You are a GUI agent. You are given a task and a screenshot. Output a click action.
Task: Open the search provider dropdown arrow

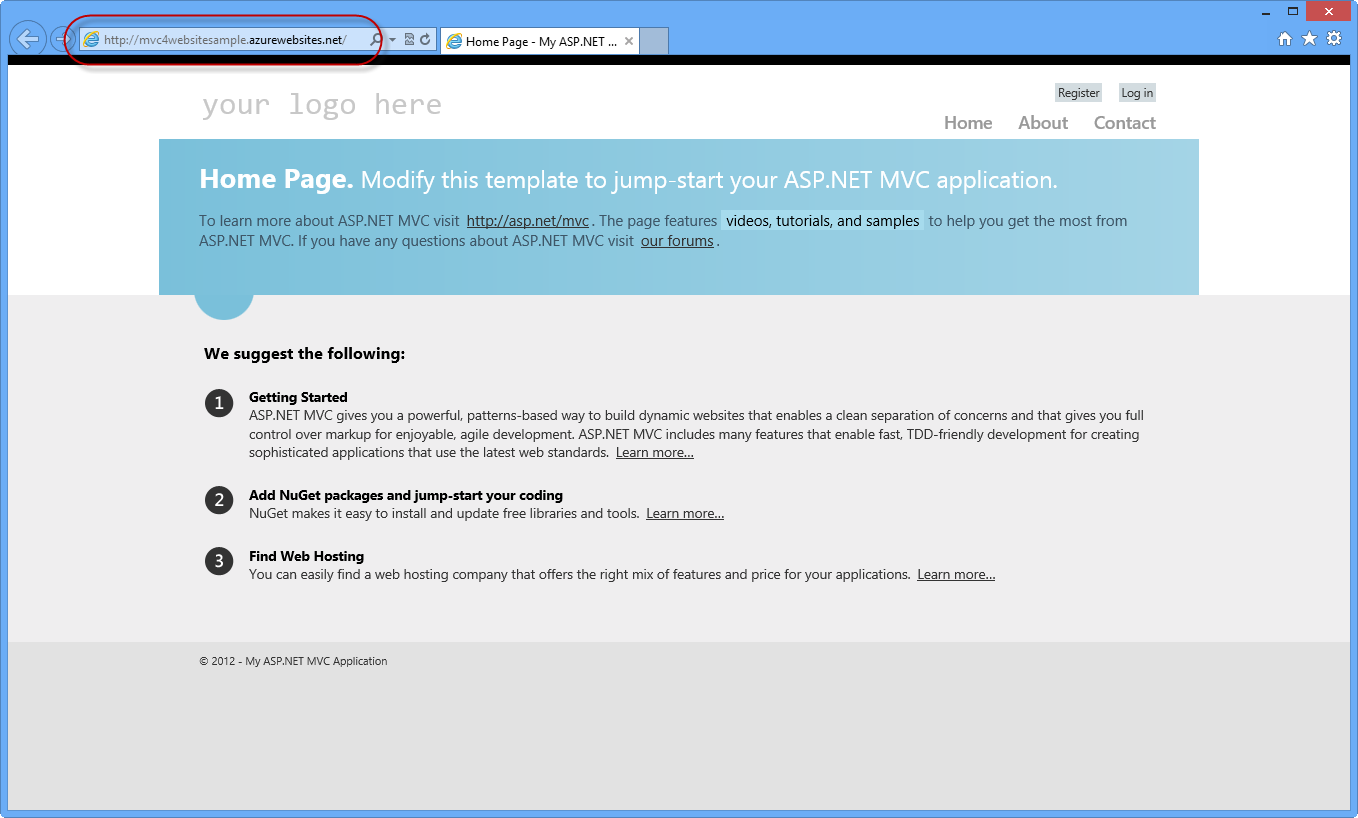coord(391,40)
